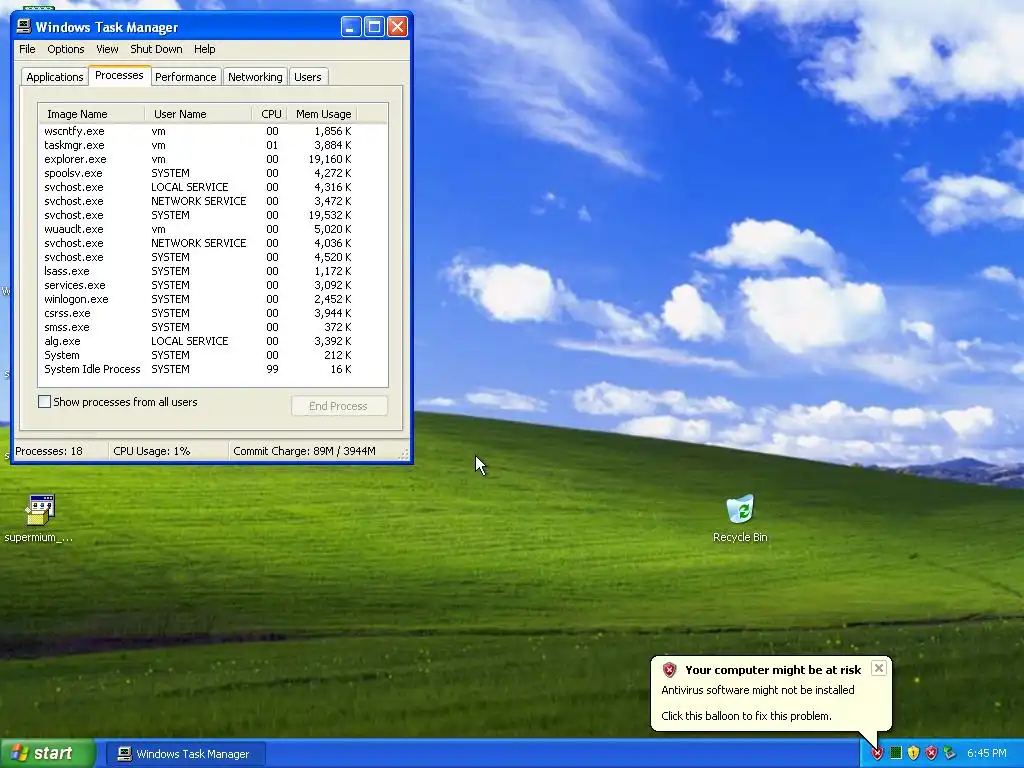
Task: Sort by the Mem Usage column header
Action: click(323, 114)
